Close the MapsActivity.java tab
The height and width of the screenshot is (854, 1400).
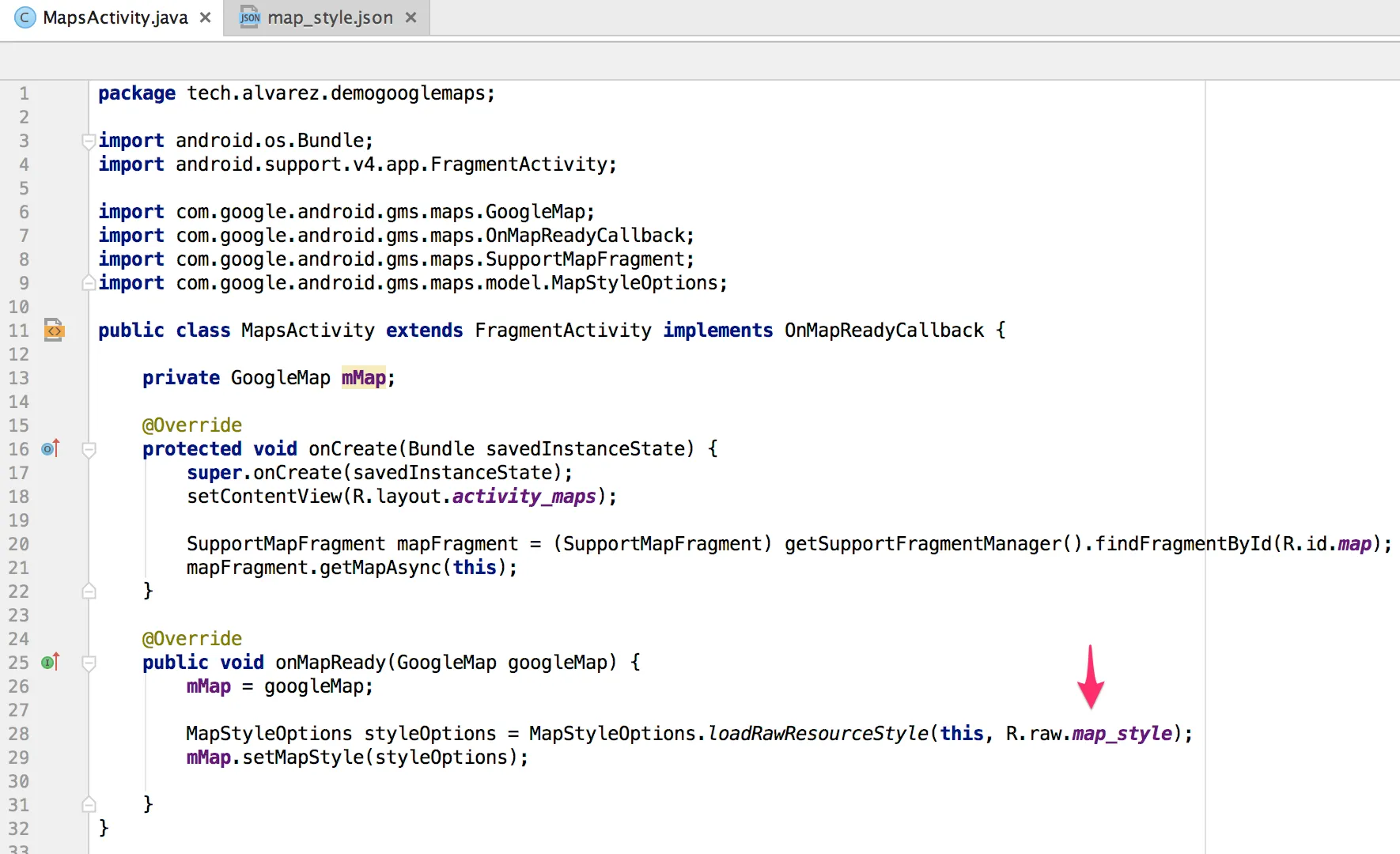tap(206, 17)
